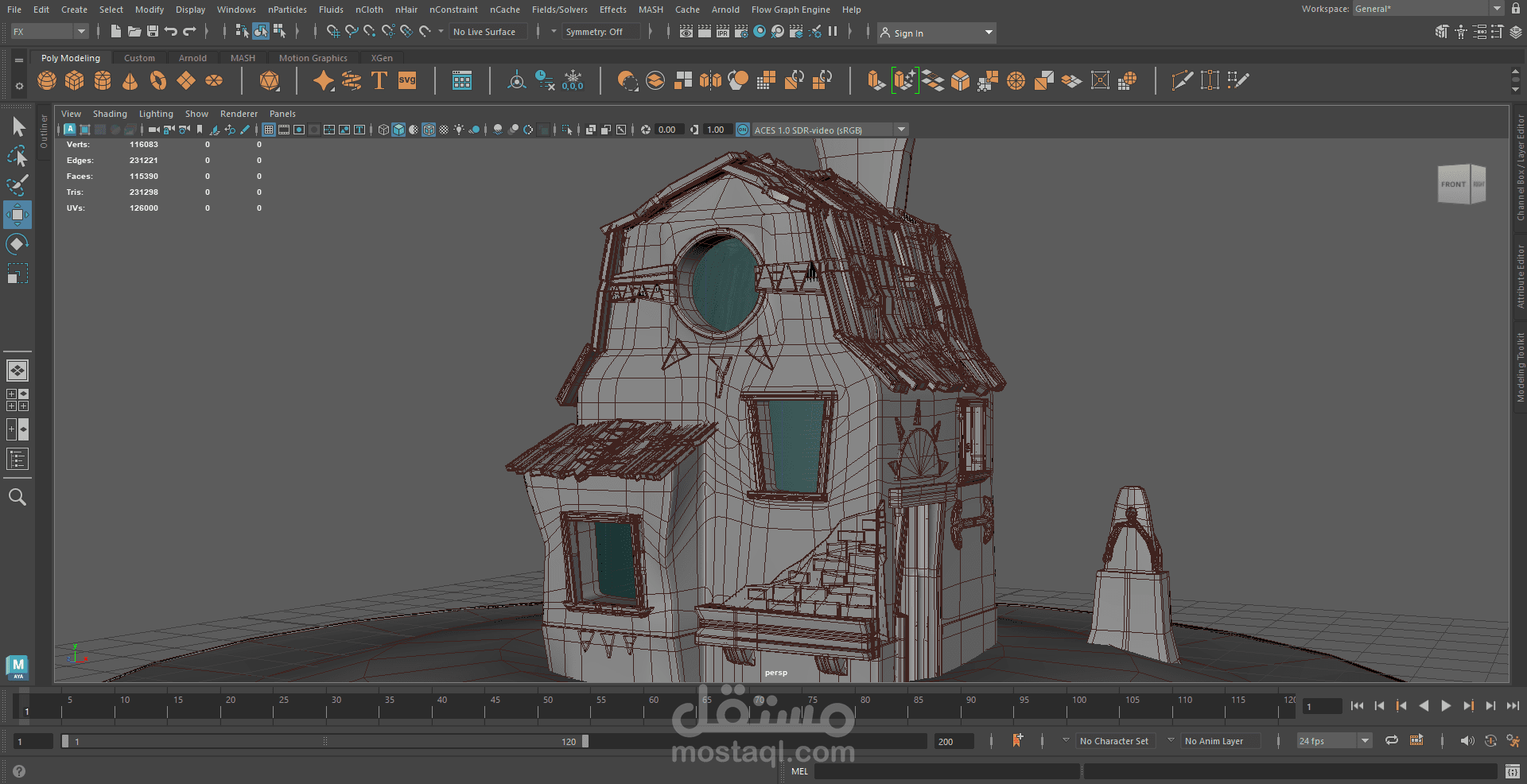Expand the Sign In dropdown

pos(936,33)
